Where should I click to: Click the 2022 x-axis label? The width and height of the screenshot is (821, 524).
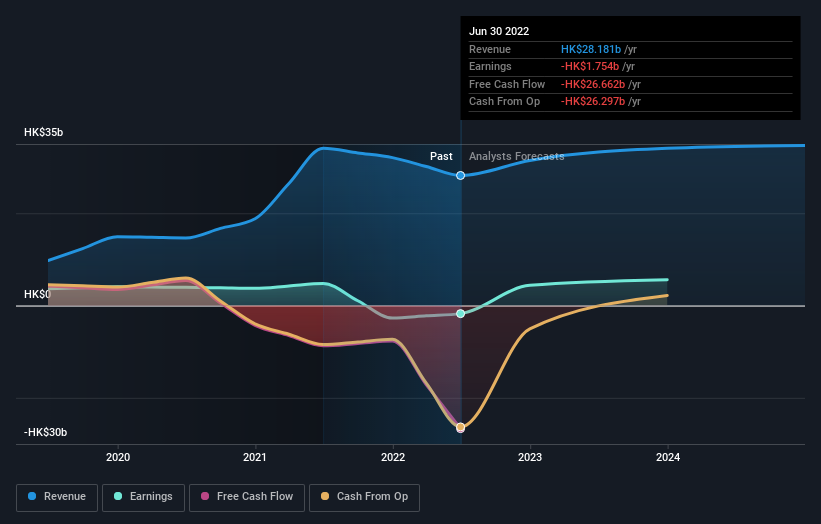(393, 457)
